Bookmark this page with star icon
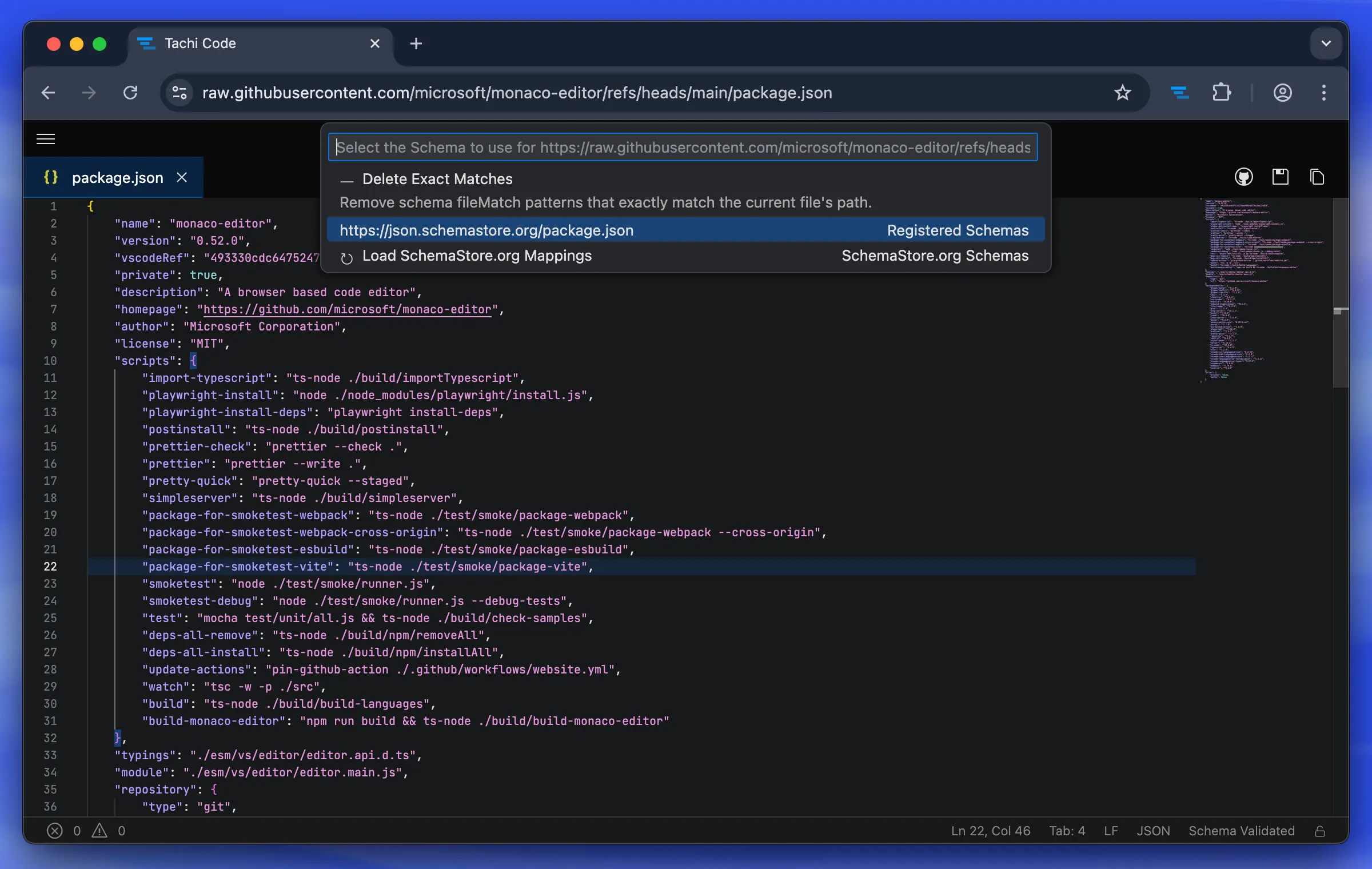Screen dimensions: 1372x869 (1122, 93)
